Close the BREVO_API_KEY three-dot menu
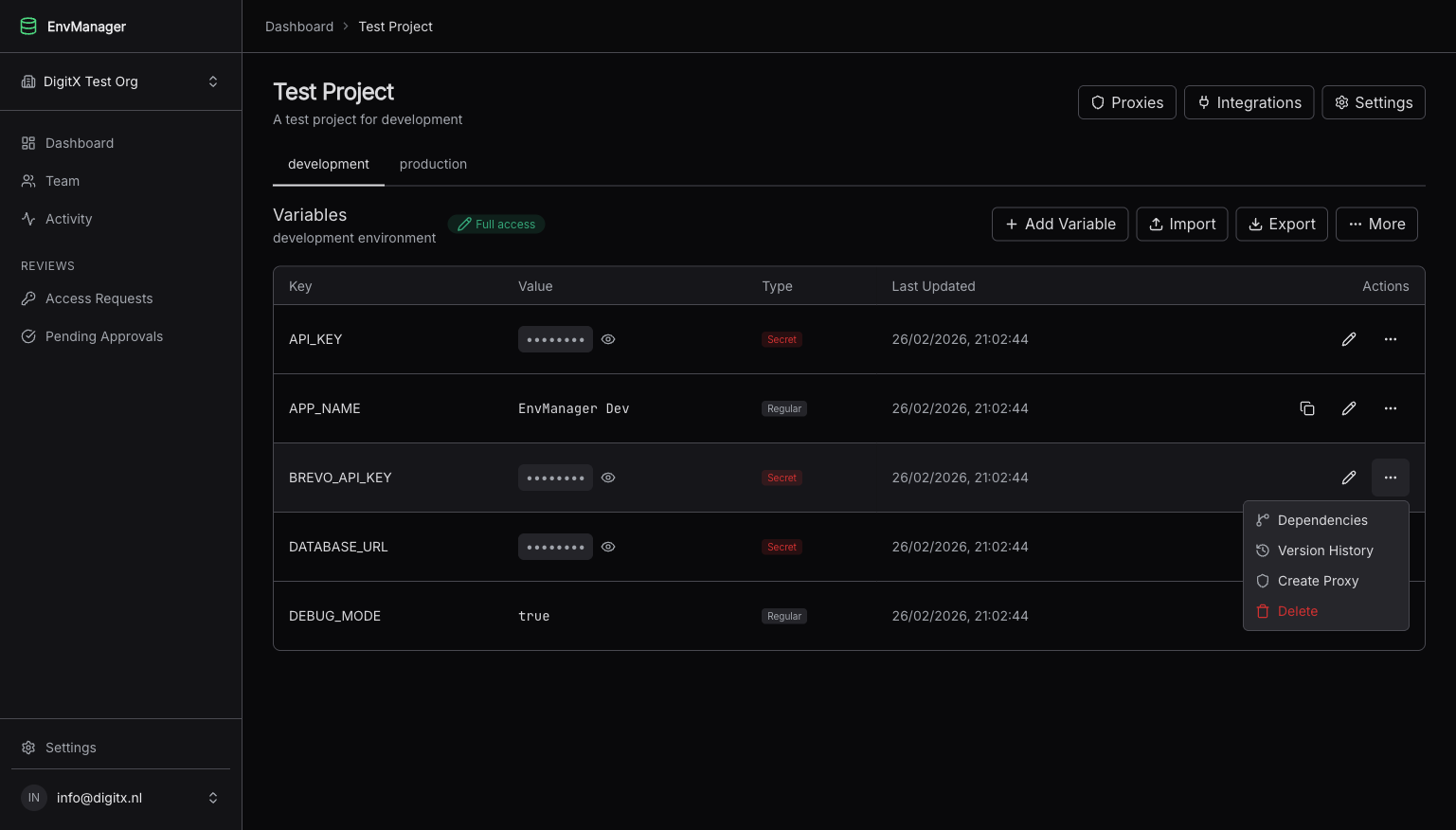1456x830 pixels. pyautogui.click(x=1391, y=478)
